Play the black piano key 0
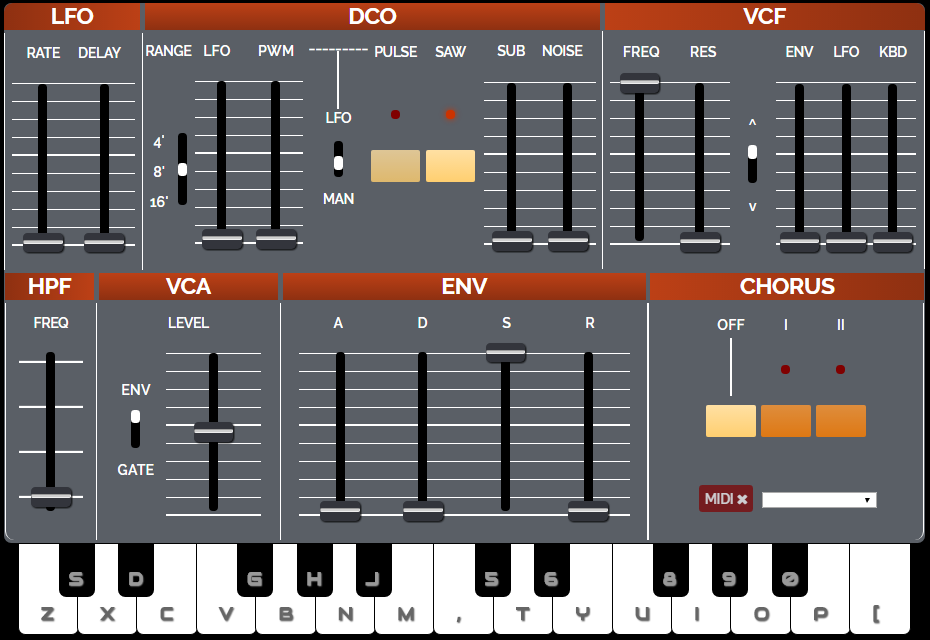Viewport: 930px width, 640px height. tap(790, 569)
